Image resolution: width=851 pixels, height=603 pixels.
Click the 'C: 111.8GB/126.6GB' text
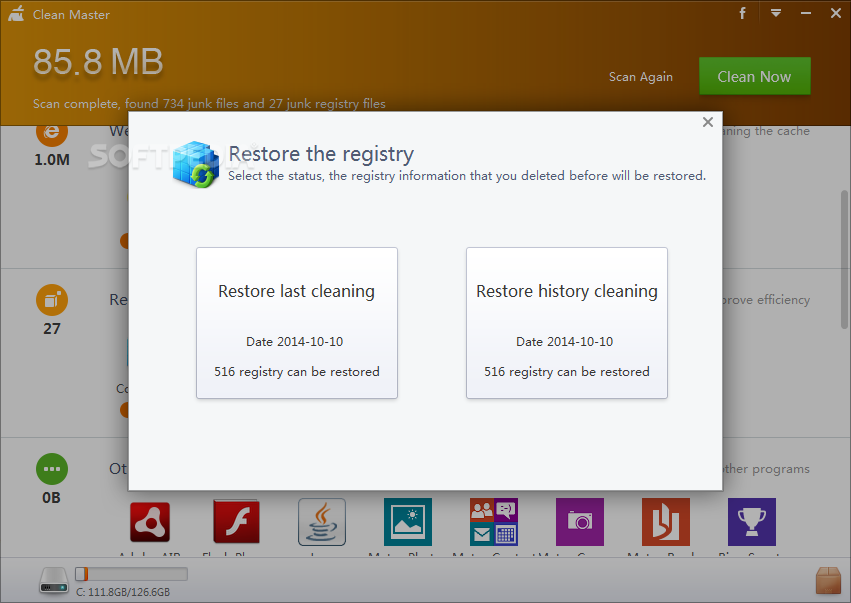[123, 592]
